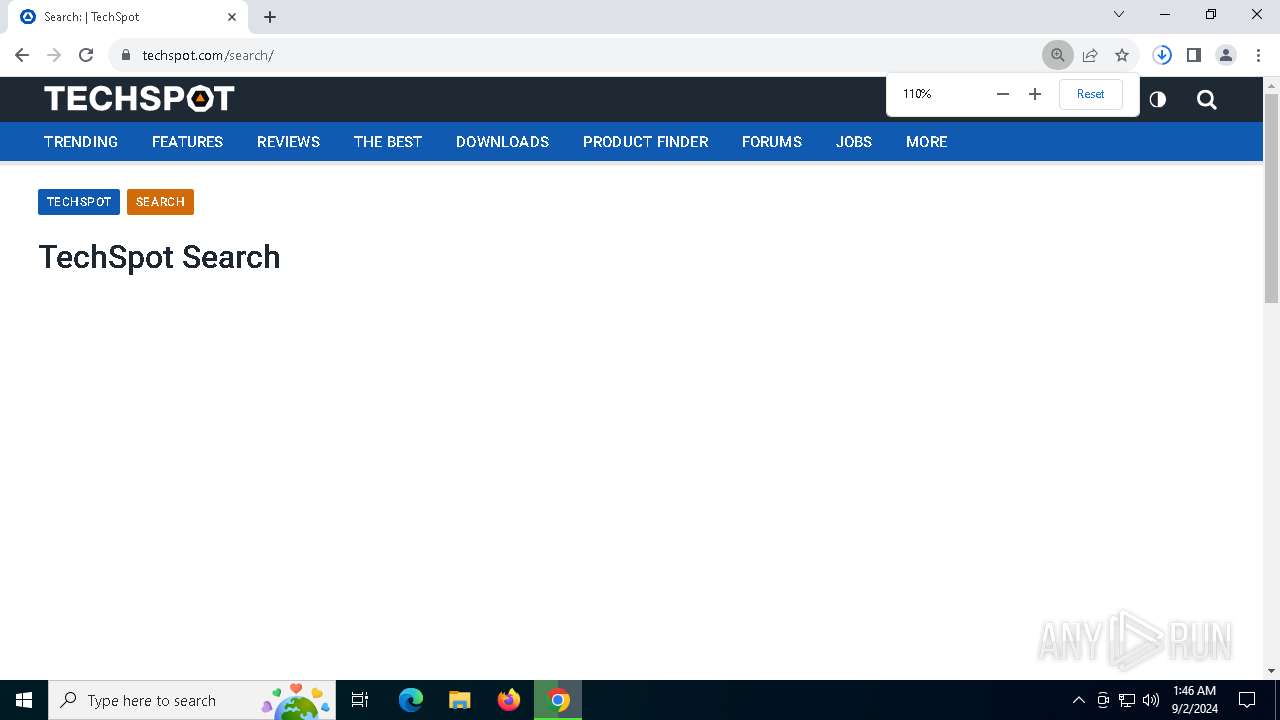This screenshot has width=1280, height=720.
Task: Reset the page zoom level
Action: 1090,94
